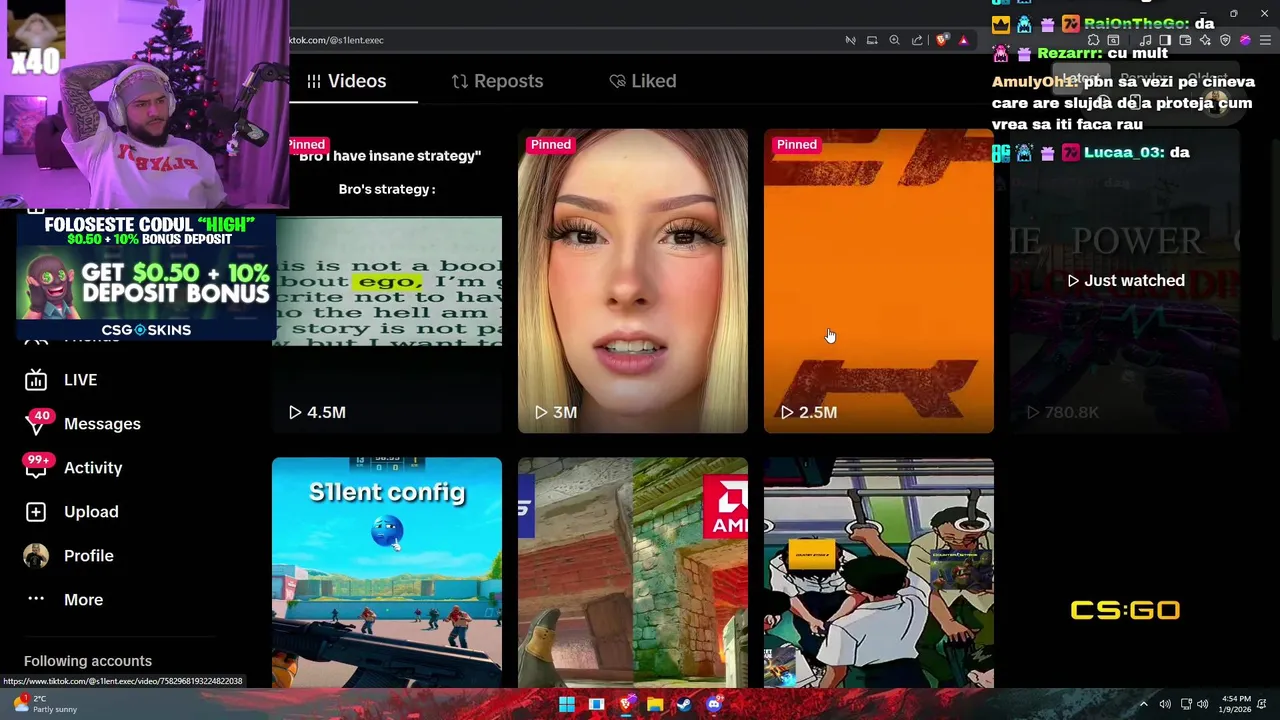The image size is (1280, 720).
Task: Click the muted media icon in address bar
Action: 850,40
